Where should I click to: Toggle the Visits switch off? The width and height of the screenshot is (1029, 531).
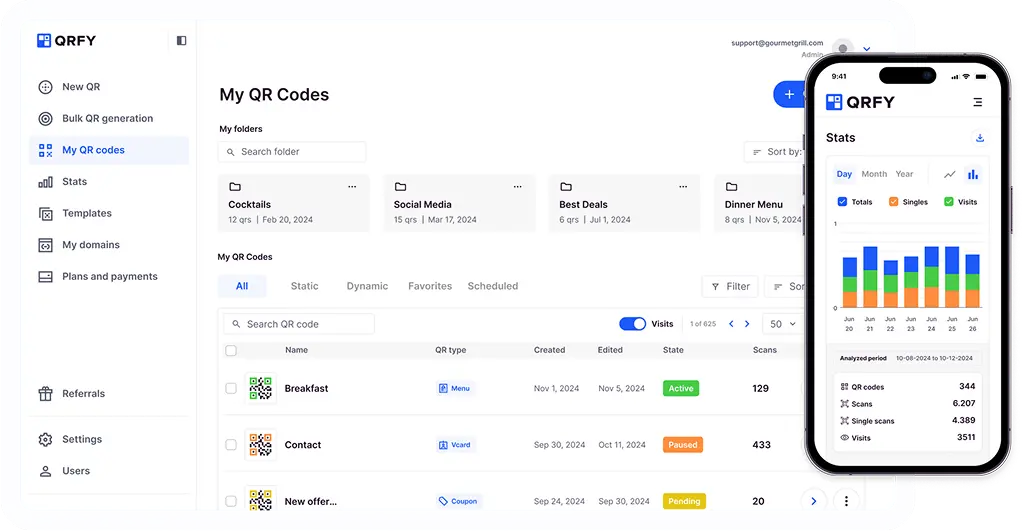[632, 324]
